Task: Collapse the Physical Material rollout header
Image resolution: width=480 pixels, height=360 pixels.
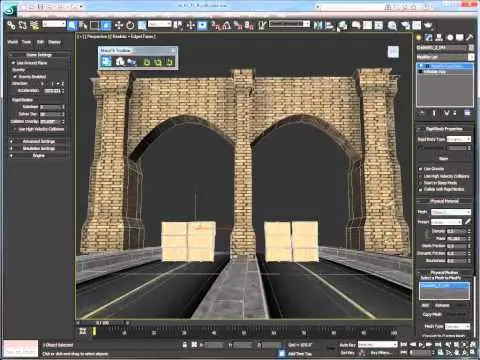Action: 444,201
